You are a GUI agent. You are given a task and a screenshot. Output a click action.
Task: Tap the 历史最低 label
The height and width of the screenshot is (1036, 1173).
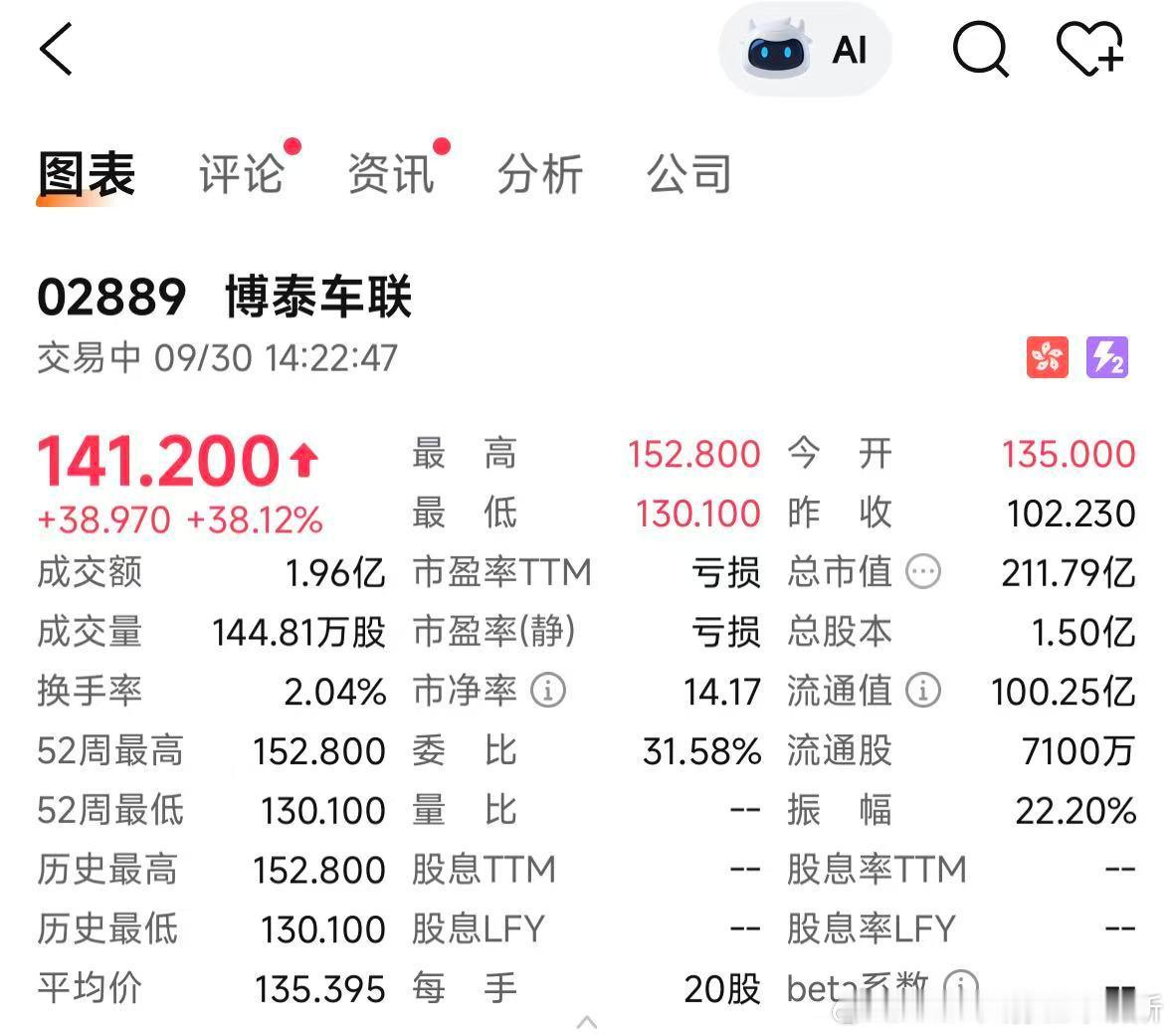click(x=107, y=929)
